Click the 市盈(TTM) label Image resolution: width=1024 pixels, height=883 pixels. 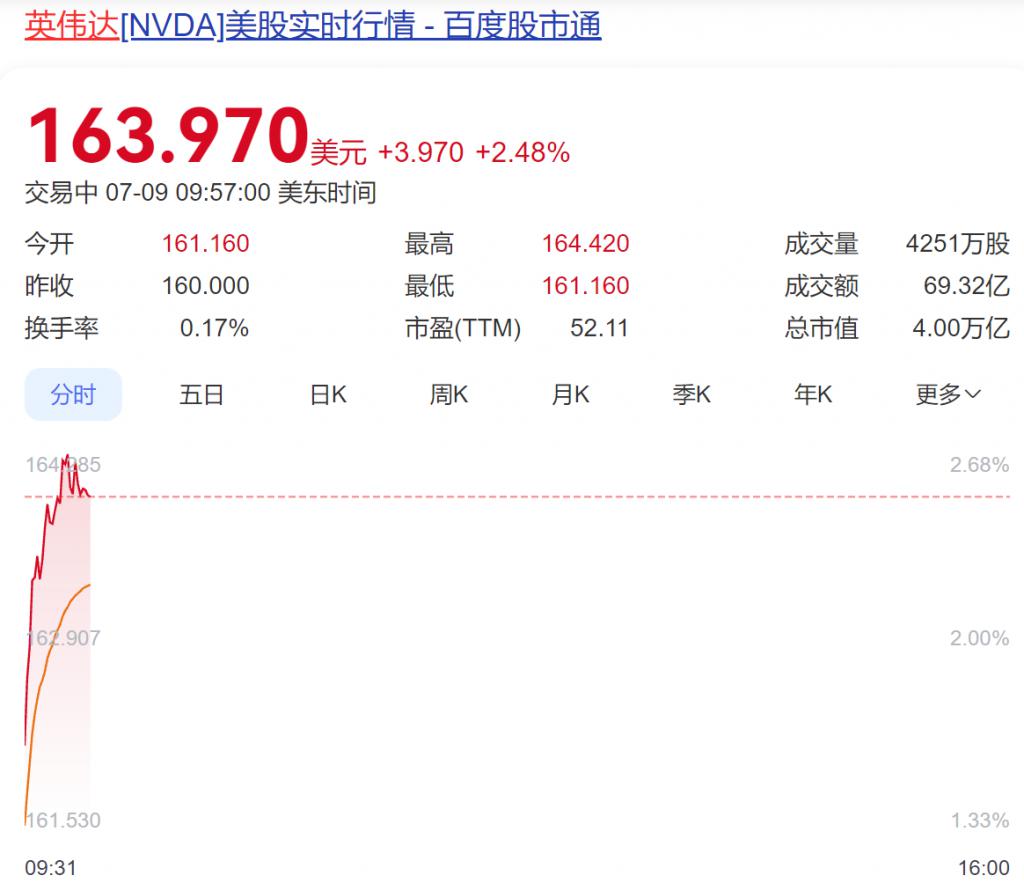(463, 328)
